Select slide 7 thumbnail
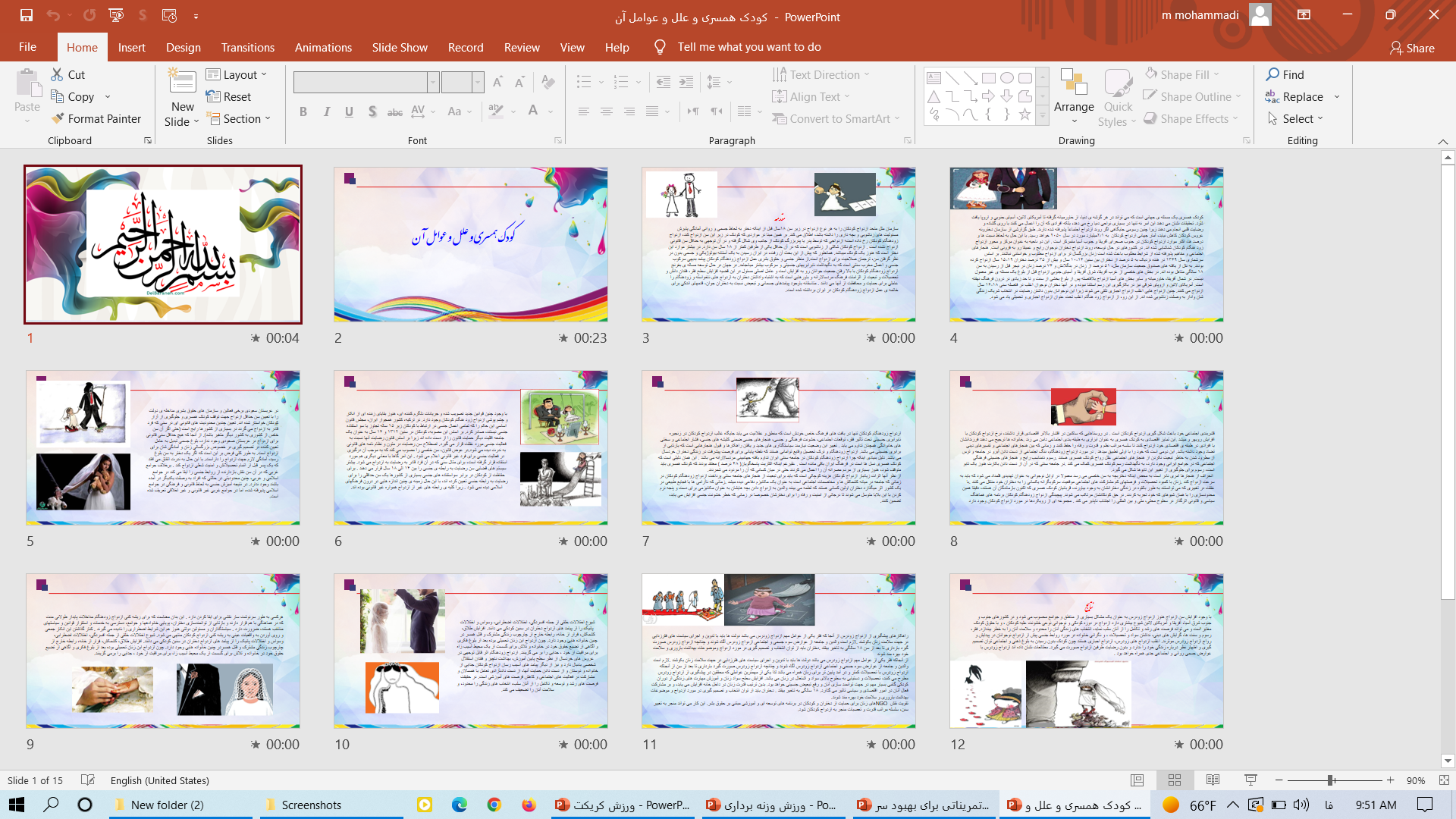 [778, 447]
